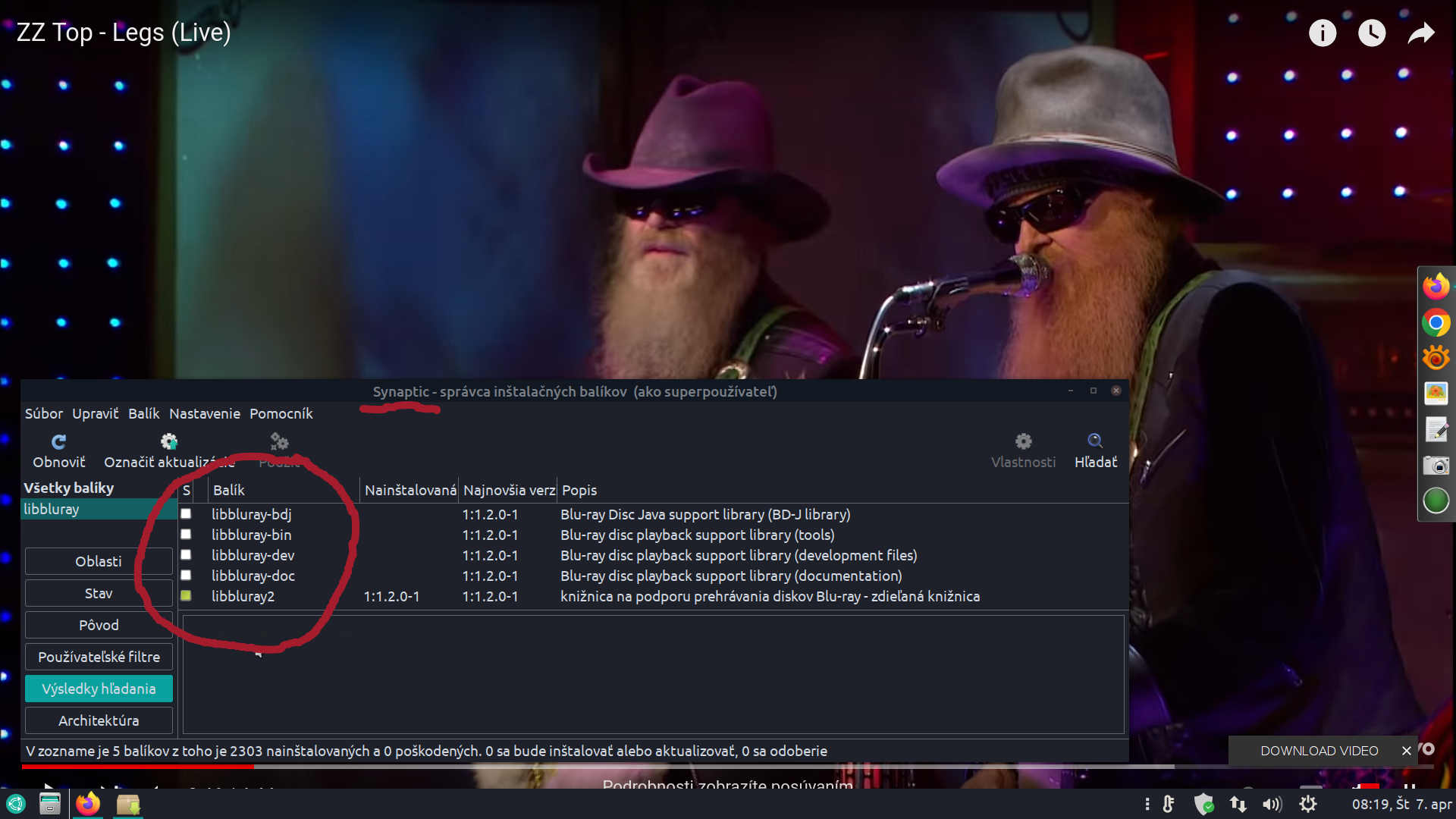Click the share arrow icon
Viewport: 1456px width, 819px height.
(1420, 33)
